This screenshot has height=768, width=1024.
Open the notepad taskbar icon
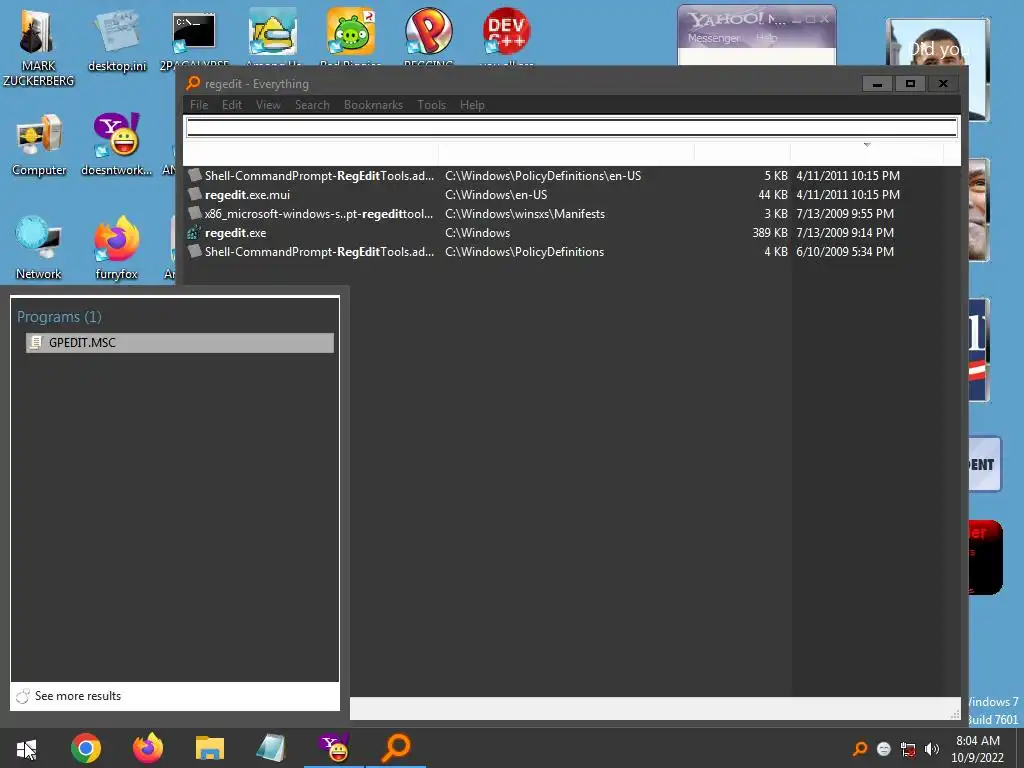click(x=271, y=748)
